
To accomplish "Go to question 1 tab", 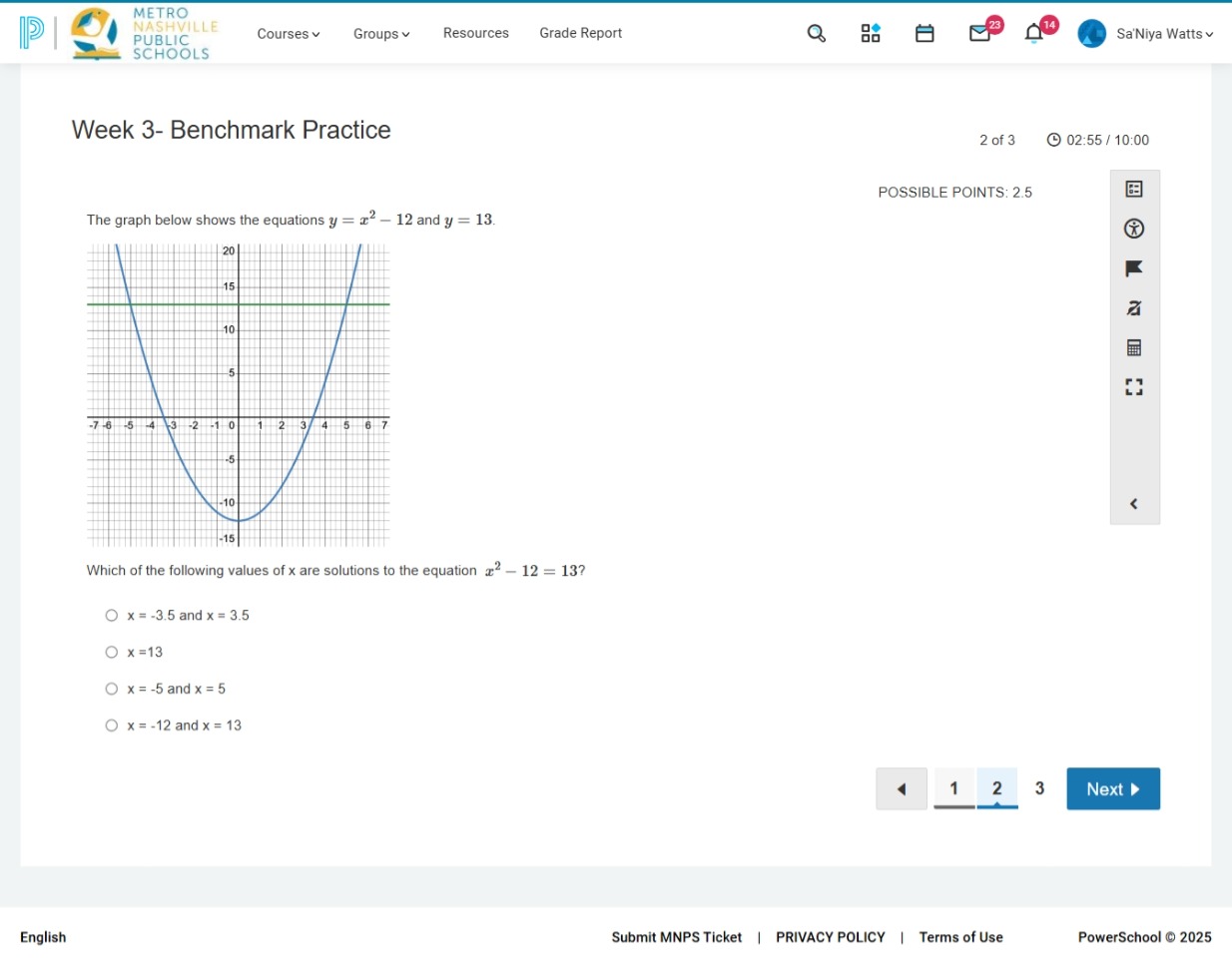I will [954, 788].
